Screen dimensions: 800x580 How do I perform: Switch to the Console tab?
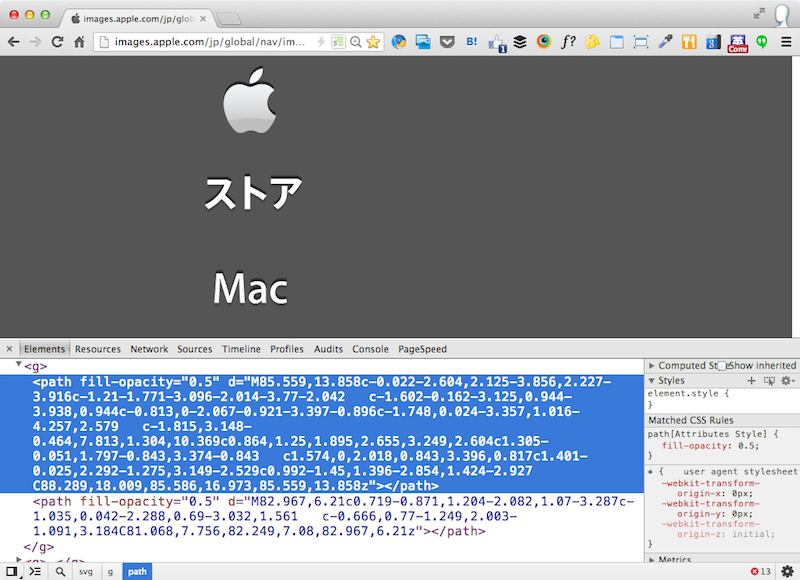370,349
